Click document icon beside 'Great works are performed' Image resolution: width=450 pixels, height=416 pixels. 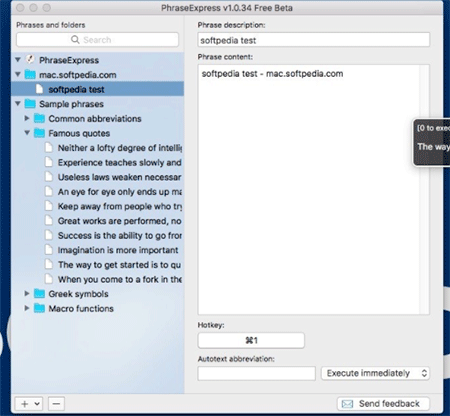click(49, 221)
